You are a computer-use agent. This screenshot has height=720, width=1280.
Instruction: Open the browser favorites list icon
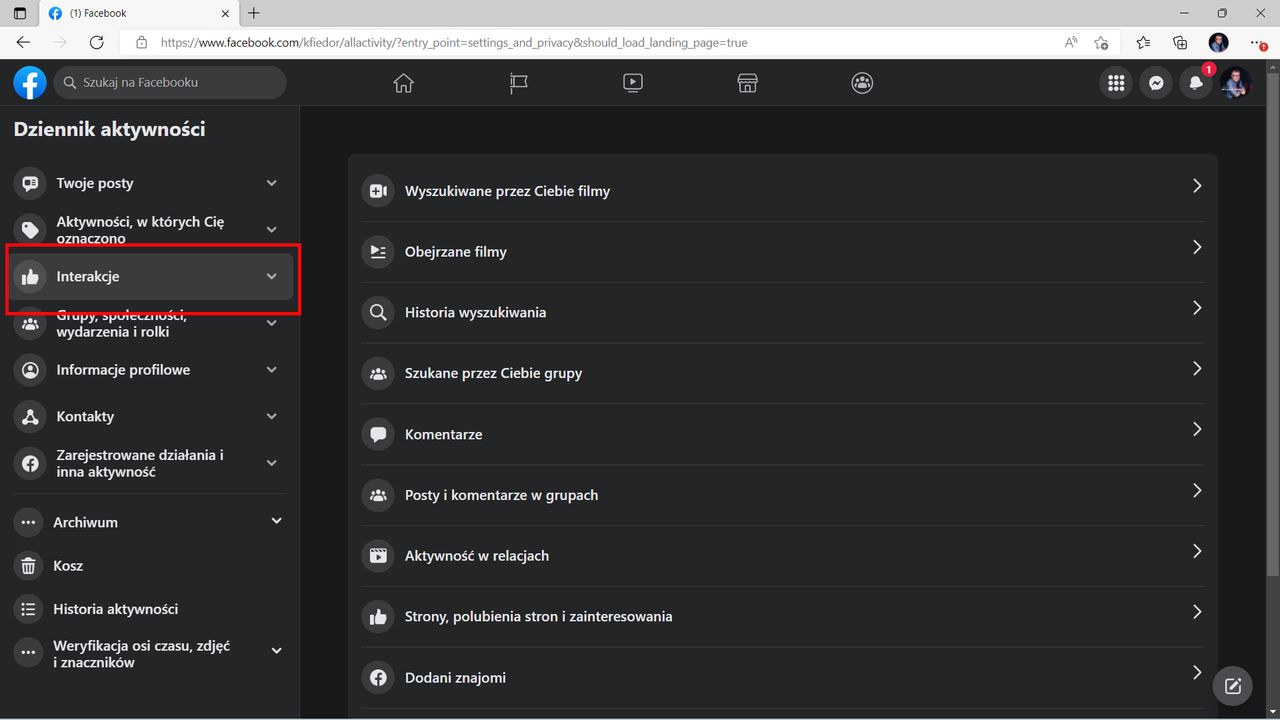tap(1143, 42)
